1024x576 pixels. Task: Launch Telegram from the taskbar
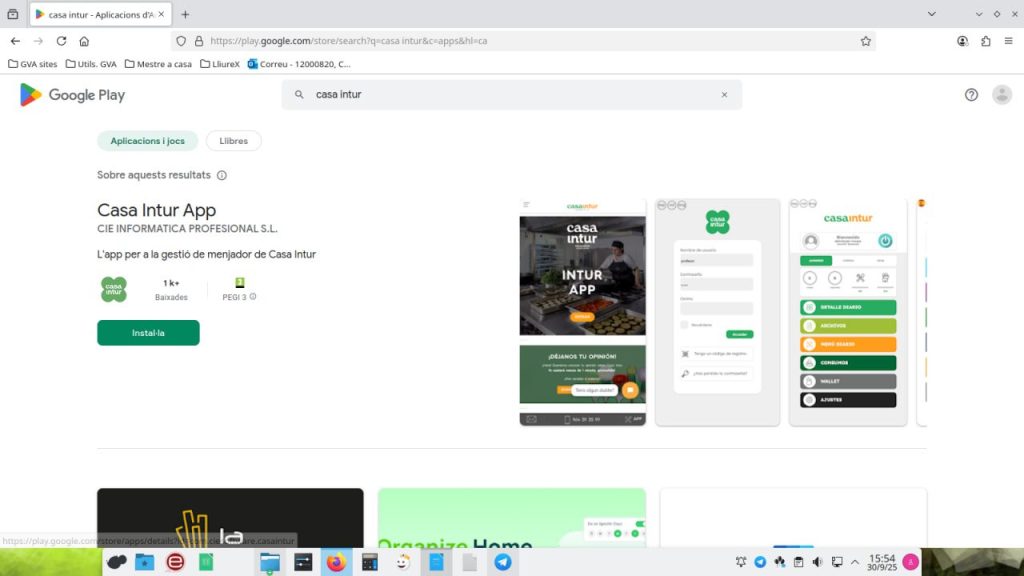pyautogui.click(x=503, y=562)
